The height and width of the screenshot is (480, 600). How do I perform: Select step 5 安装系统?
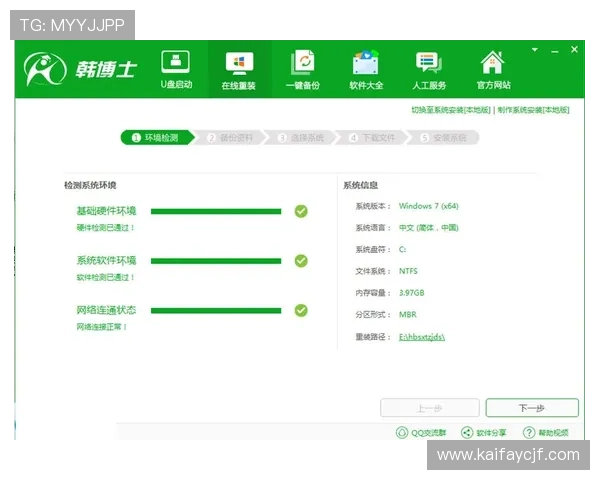(x=443, y=138)
